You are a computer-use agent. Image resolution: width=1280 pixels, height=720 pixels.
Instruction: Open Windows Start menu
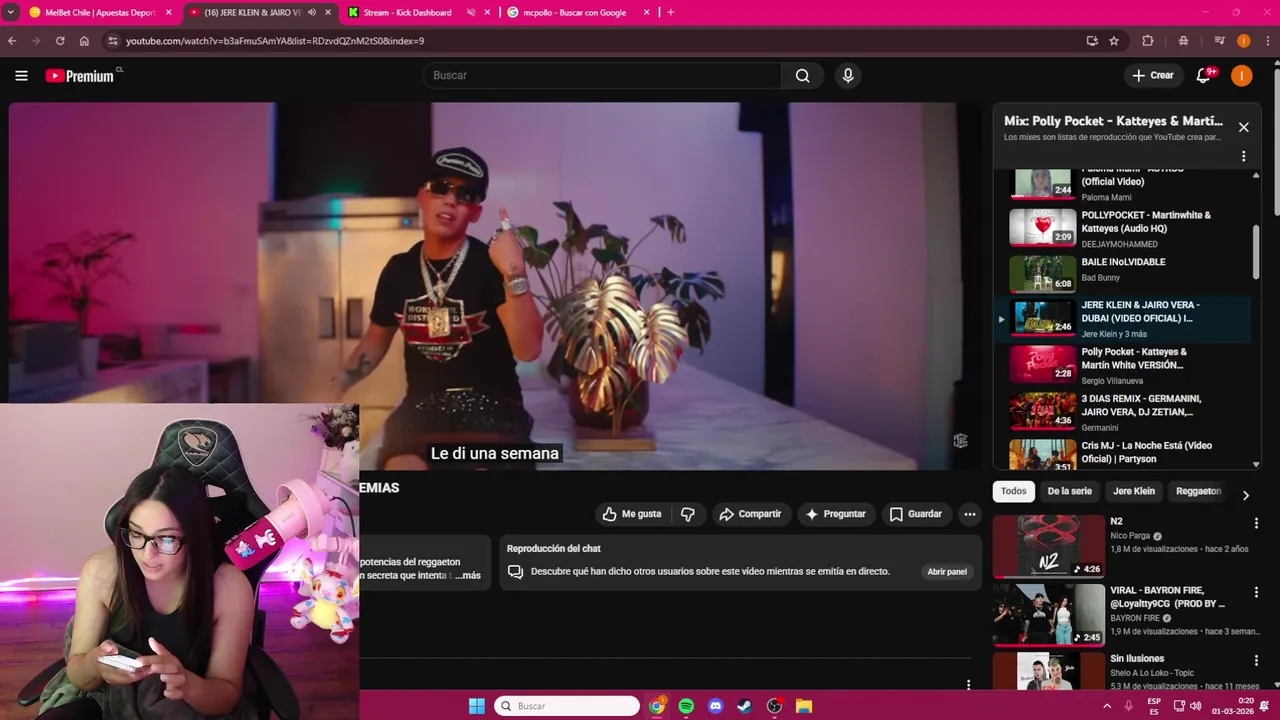[477, 706]
